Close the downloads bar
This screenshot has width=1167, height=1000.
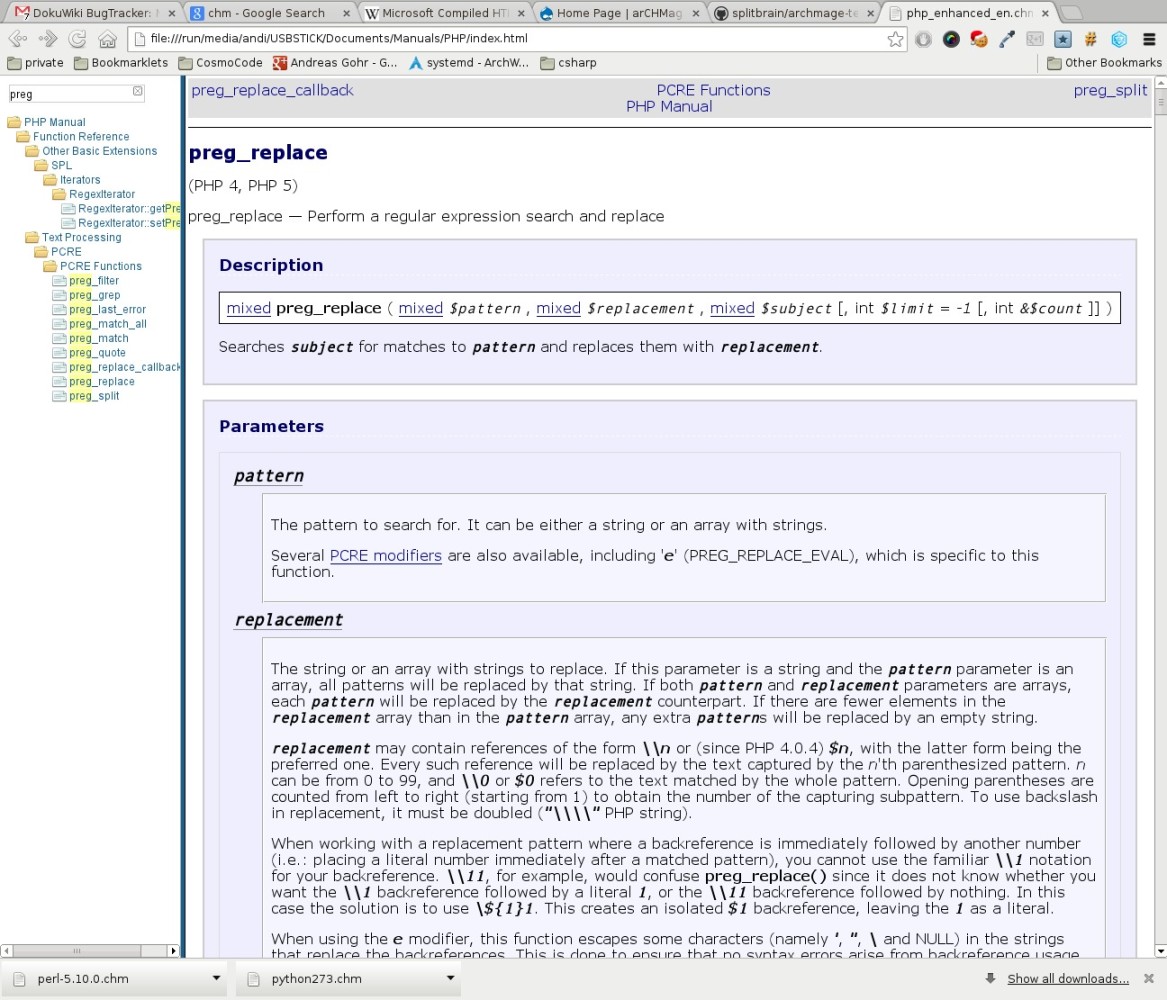click(1148, 978)
